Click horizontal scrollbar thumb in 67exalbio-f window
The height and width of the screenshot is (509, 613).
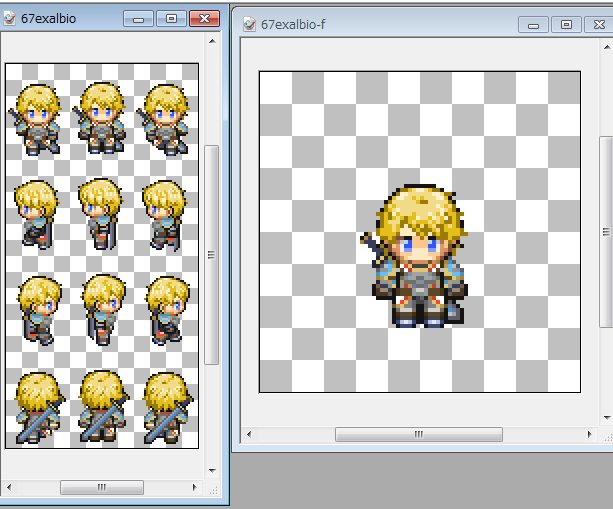pyautogui.click(x=419, y=434)
